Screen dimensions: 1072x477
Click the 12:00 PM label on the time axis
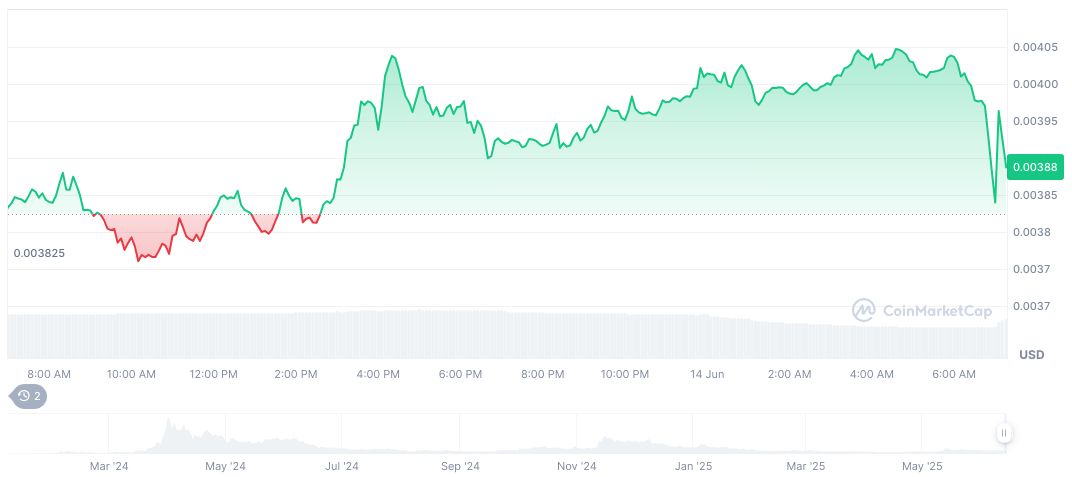pos(213,374)
